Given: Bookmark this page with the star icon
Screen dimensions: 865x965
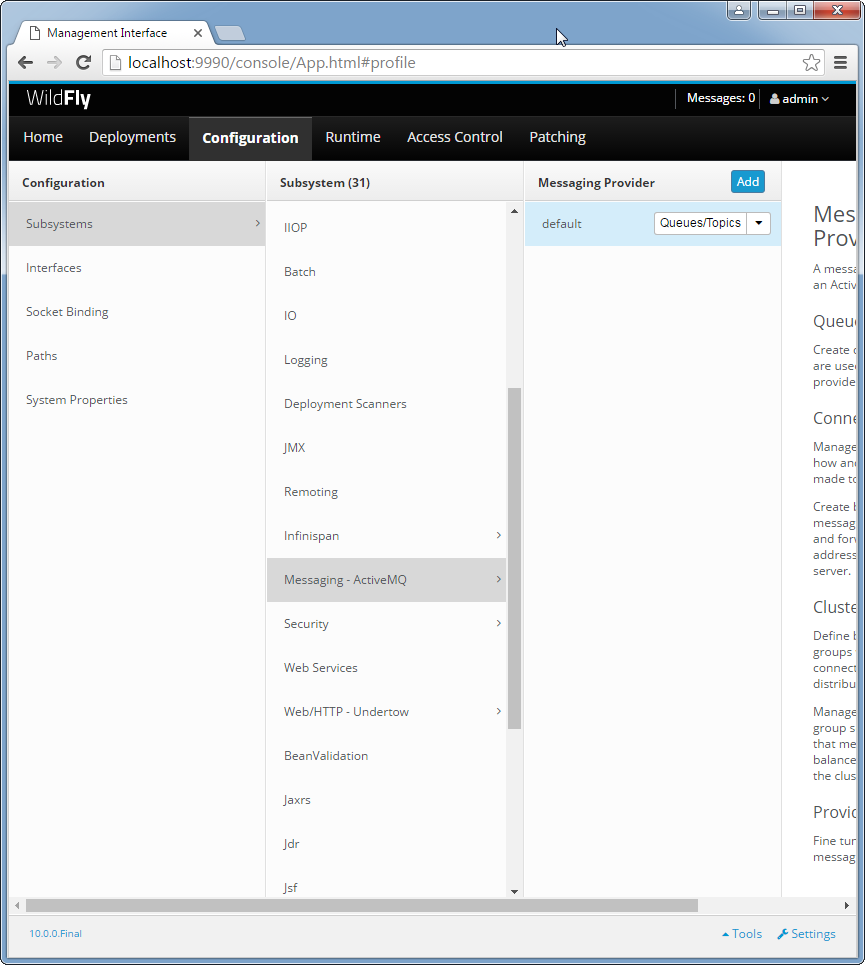Looking at the screenshot, I should click(x=811, y=63).
